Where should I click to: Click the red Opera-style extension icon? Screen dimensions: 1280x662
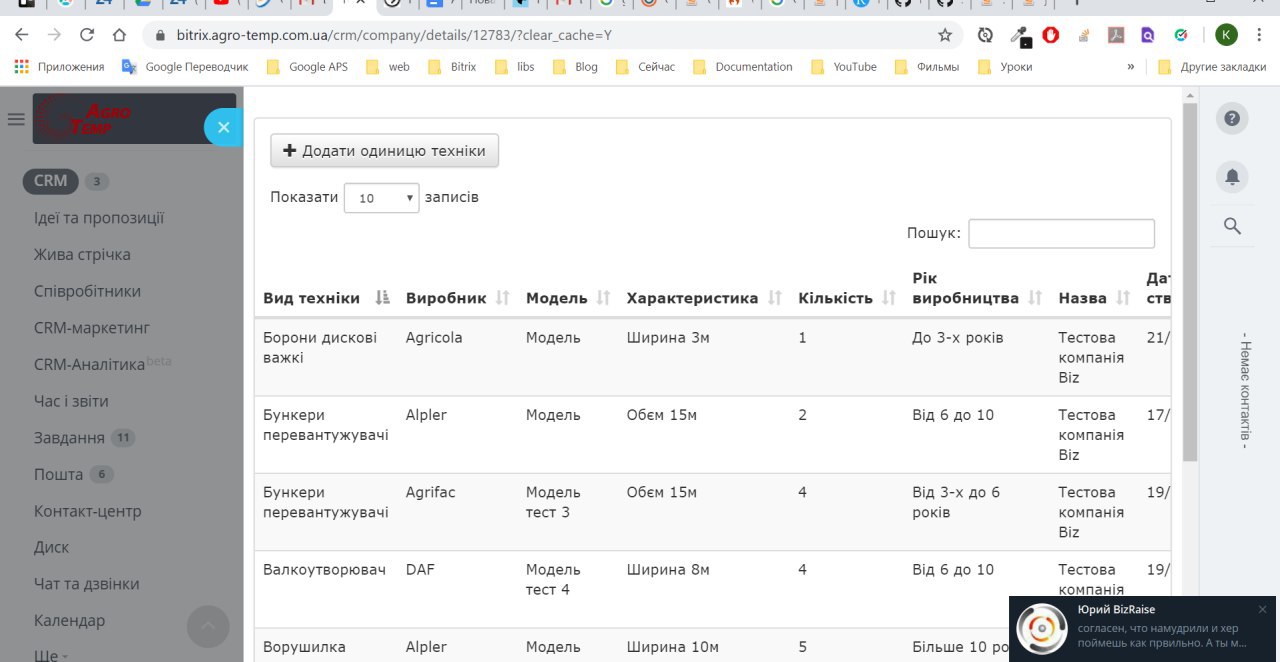coord(1051,35)
